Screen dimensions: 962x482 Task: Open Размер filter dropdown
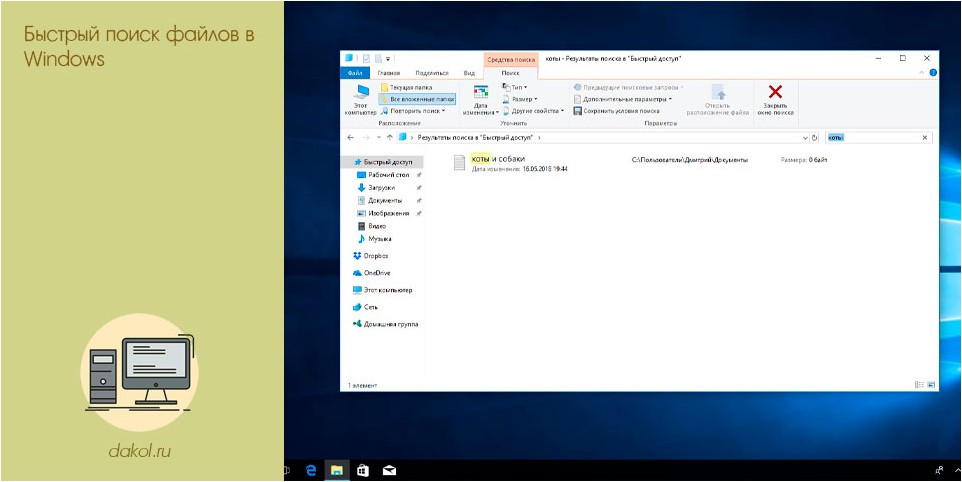point(520,99)
